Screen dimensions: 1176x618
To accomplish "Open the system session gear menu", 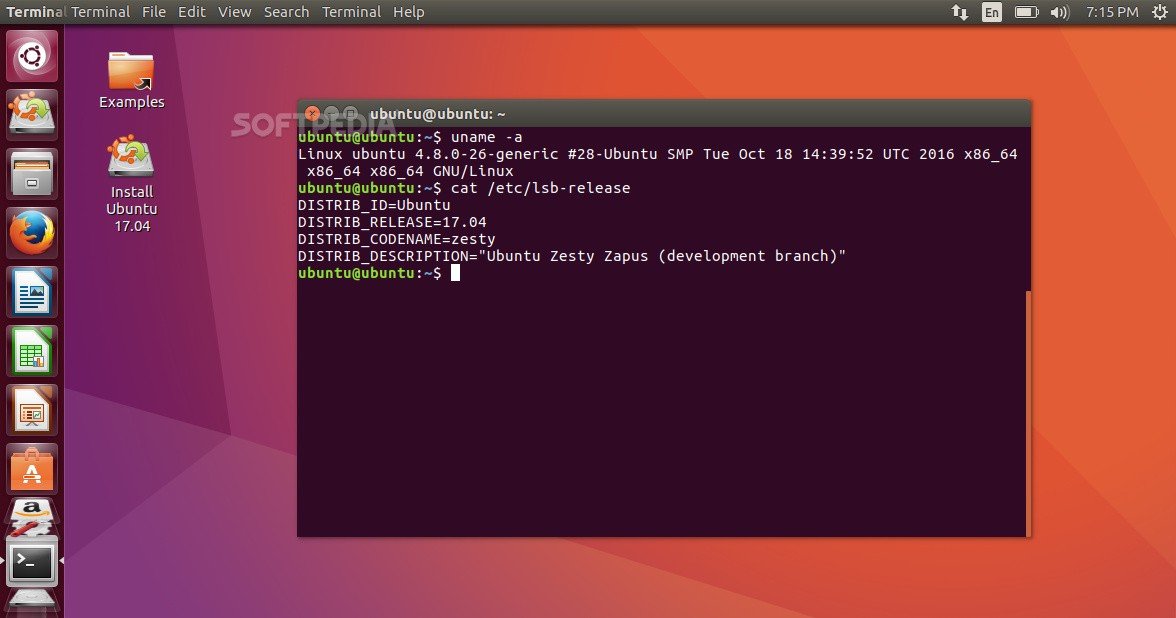I will 1160,12.
